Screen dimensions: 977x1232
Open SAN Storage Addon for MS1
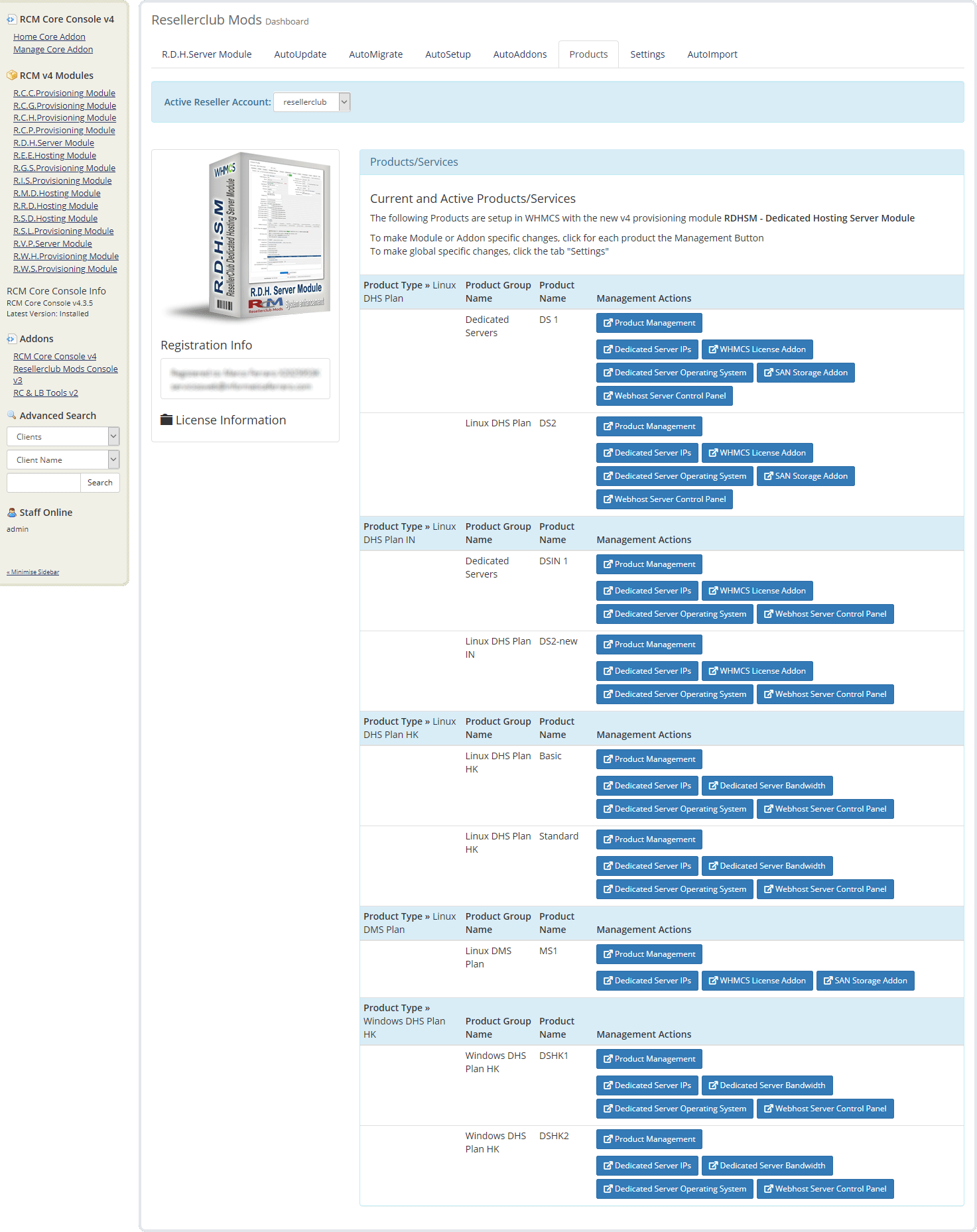pyautogui.click(x=865, y=981)
